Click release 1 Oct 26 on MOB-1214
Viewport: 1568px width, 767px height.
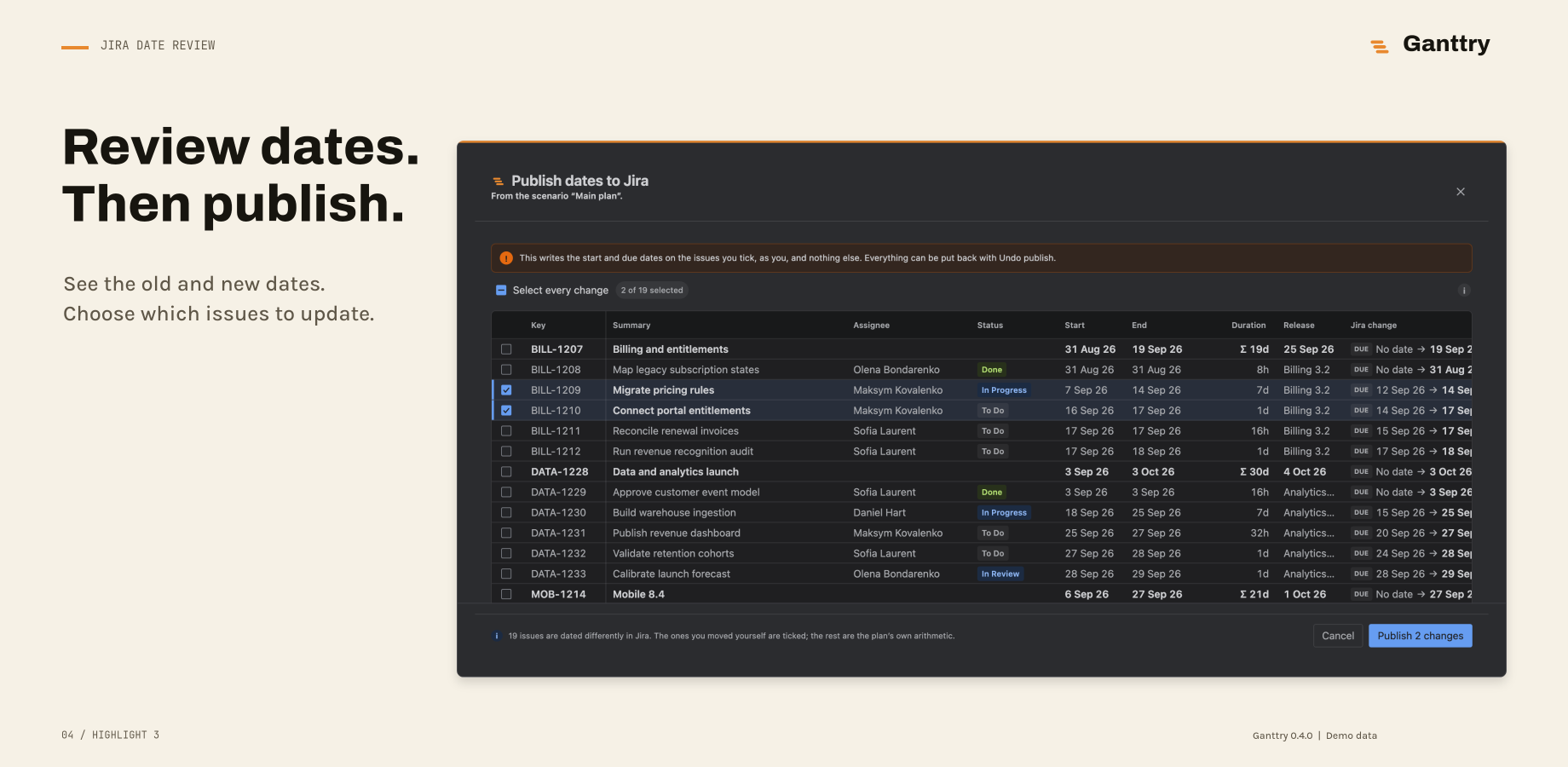(1305, 595)
